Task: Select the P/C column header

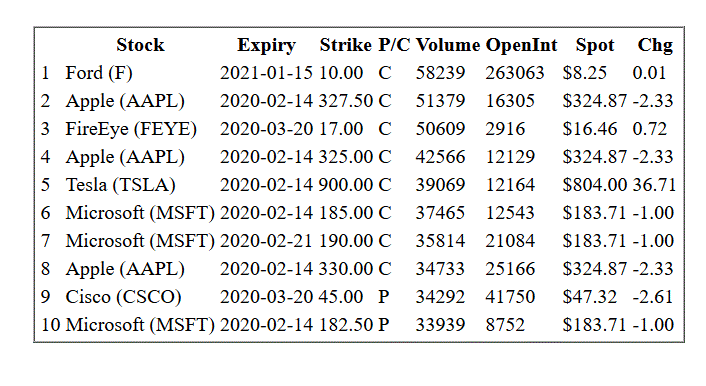Action: tap(394, 45)
